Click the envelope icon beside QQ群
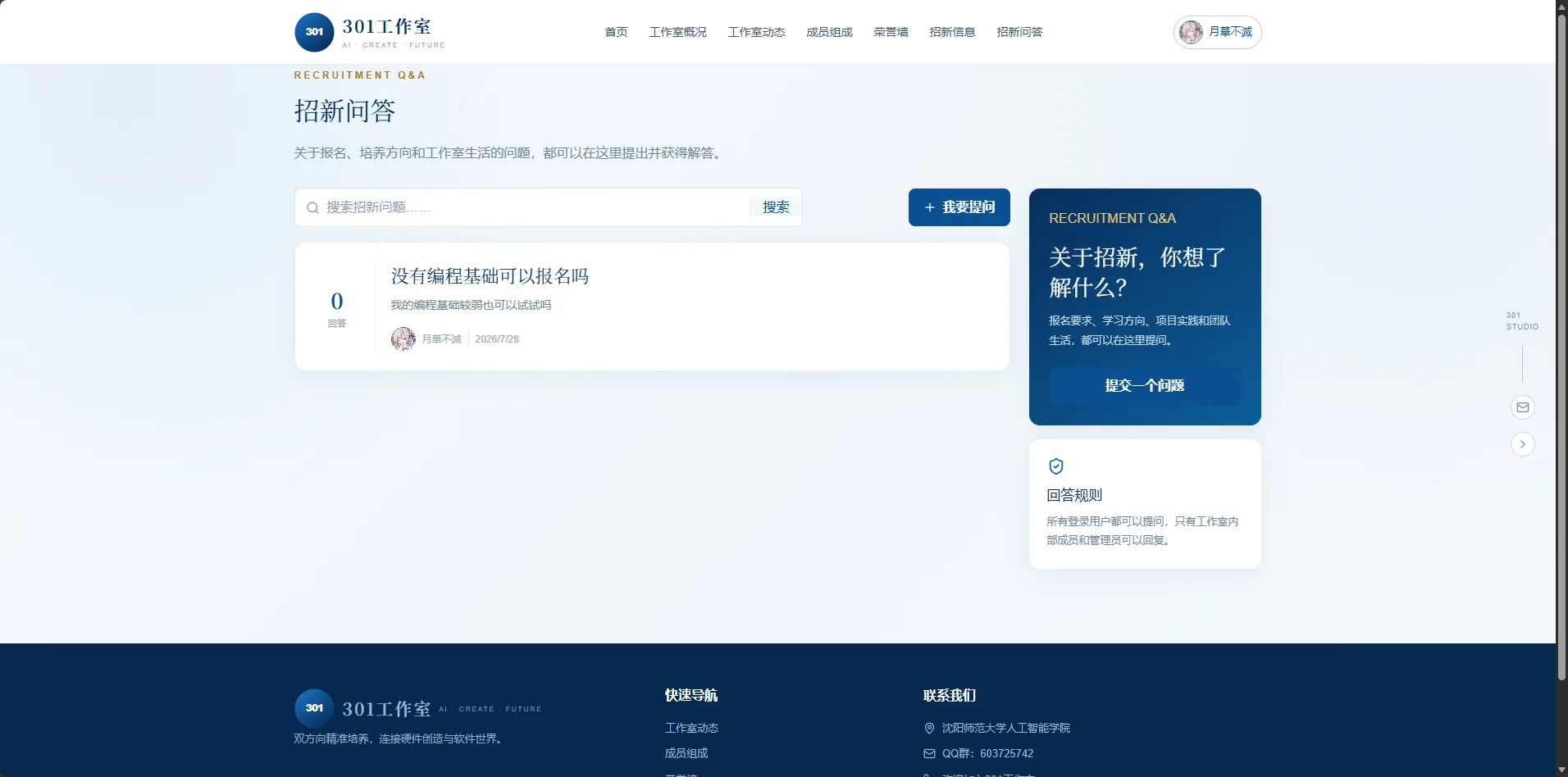 click(929, 753)
